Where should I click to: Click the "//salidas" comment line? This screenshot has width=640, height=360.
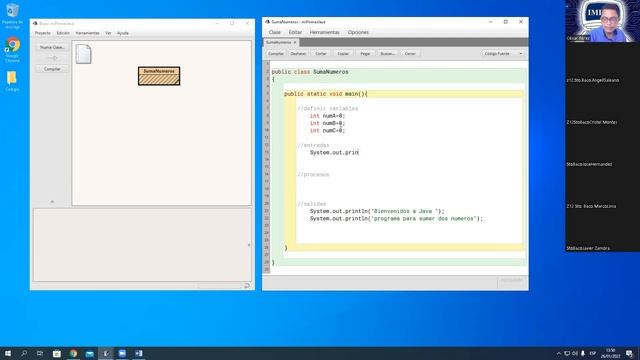click(312, 204)
